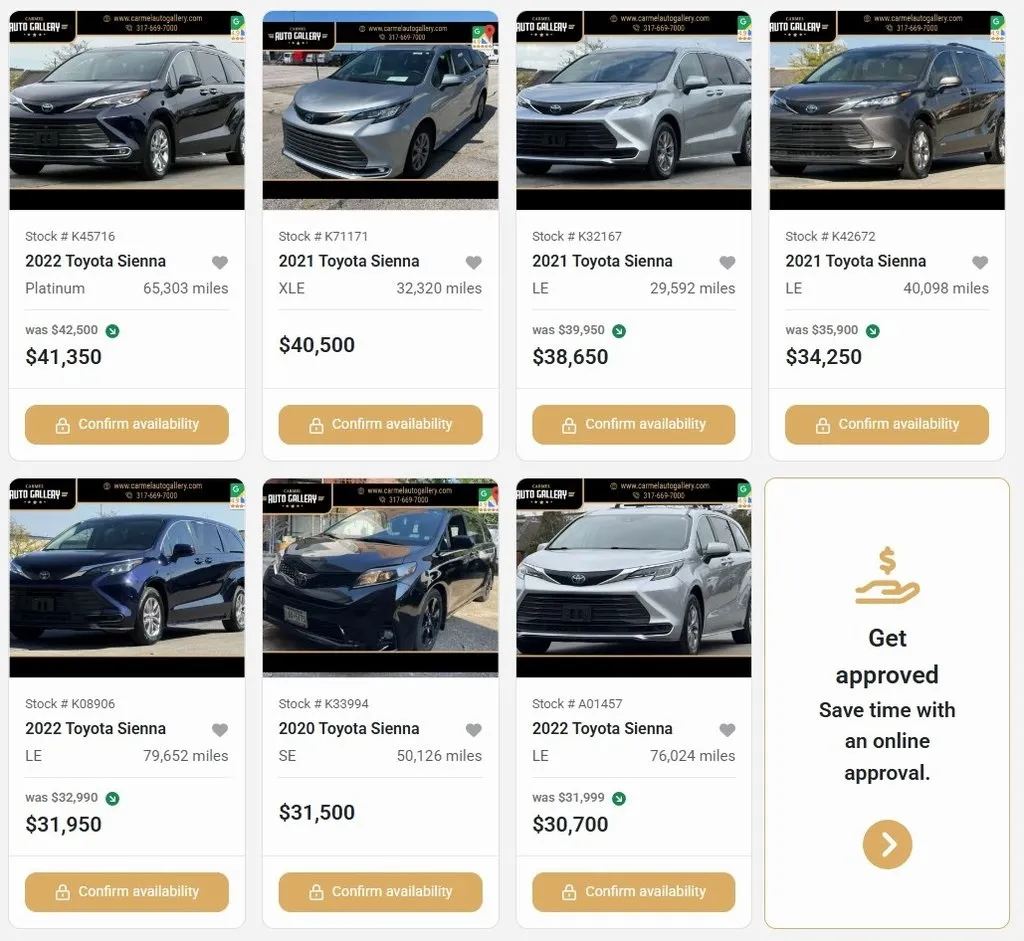Heart the stock A01457 Sienna LE
Screen dimensions: 1024x941
click(727, 730)
